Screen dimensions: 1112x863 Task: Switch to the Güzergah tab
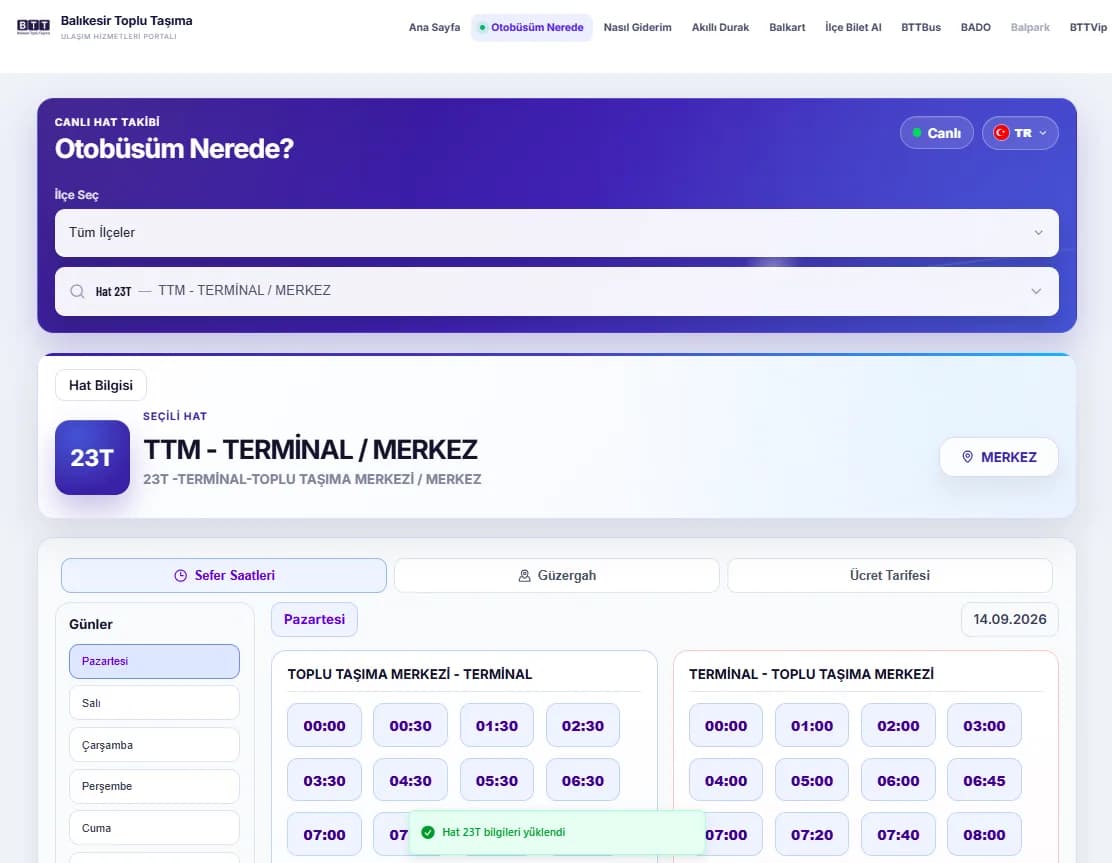[557, 576]
